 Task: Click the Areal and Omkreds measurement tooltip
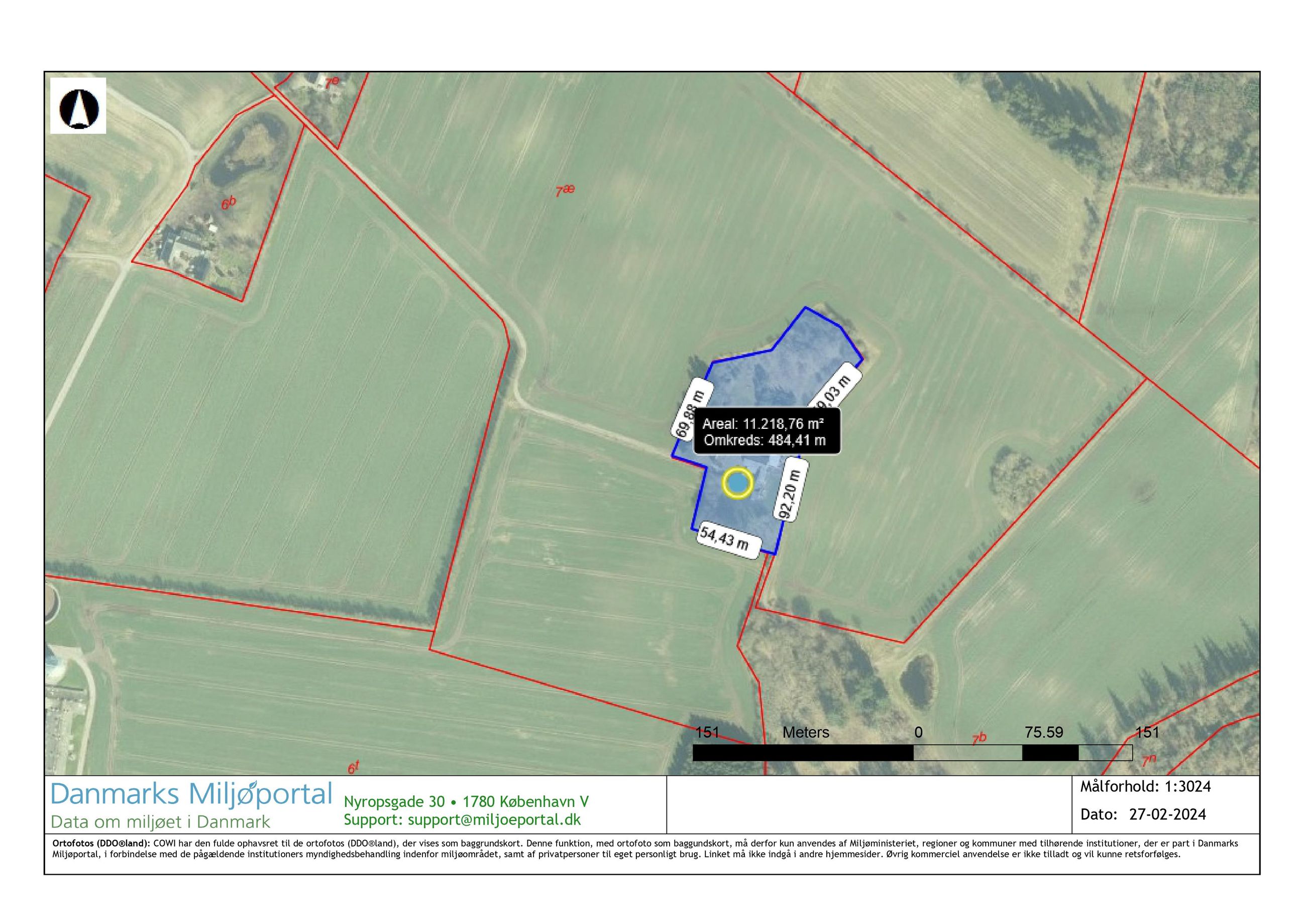click(766, 431)
